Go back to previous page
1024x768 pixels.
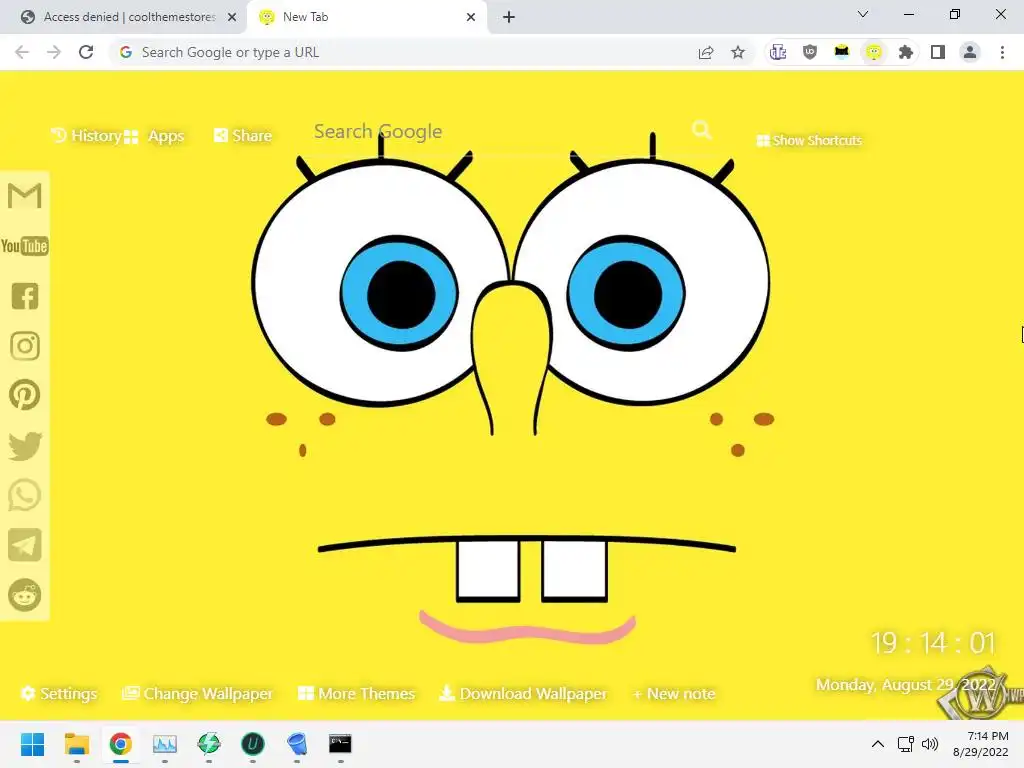pyautogui.click(x=22, y=52)
